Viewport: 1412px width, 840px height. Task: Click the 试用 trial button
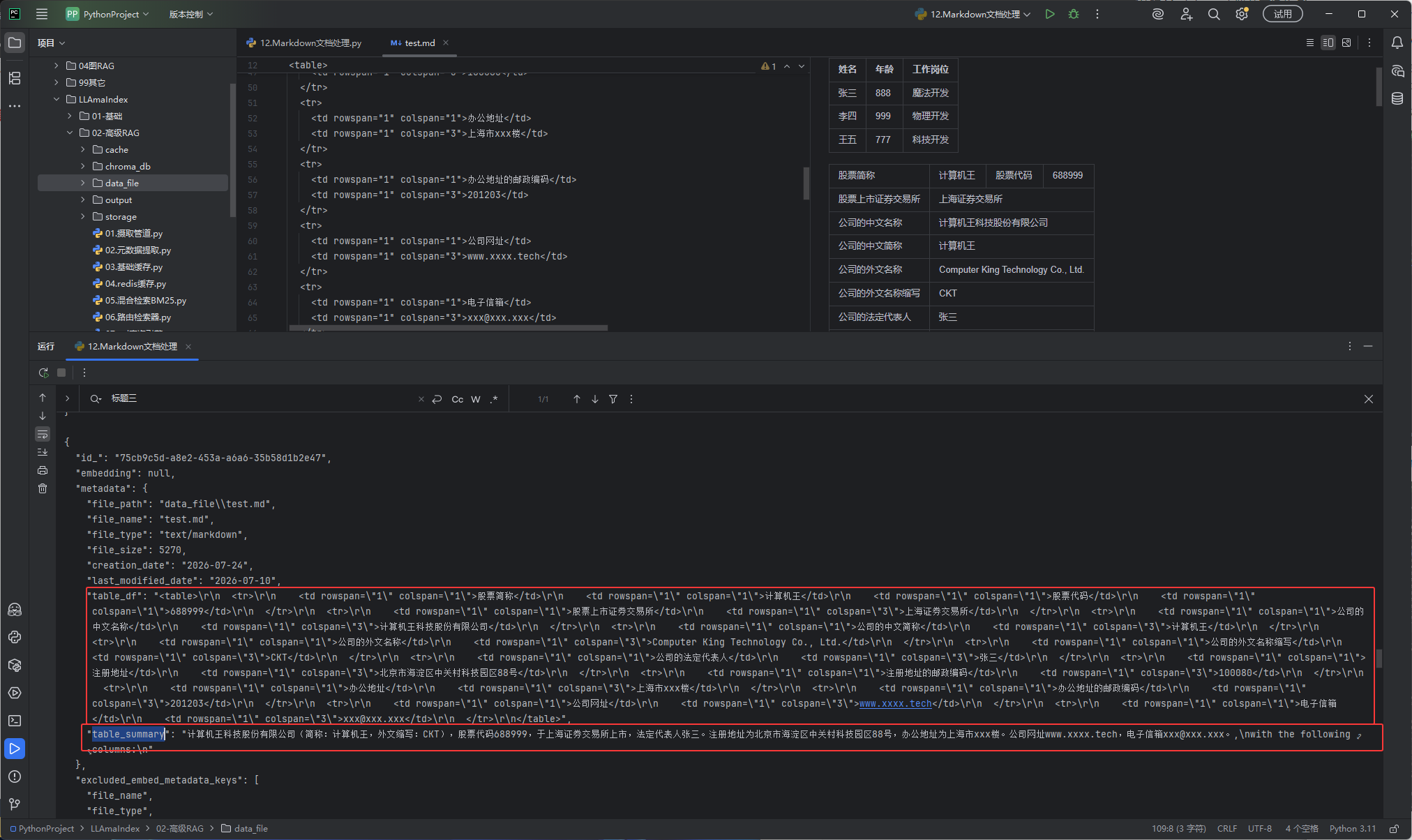(1282, 14)
